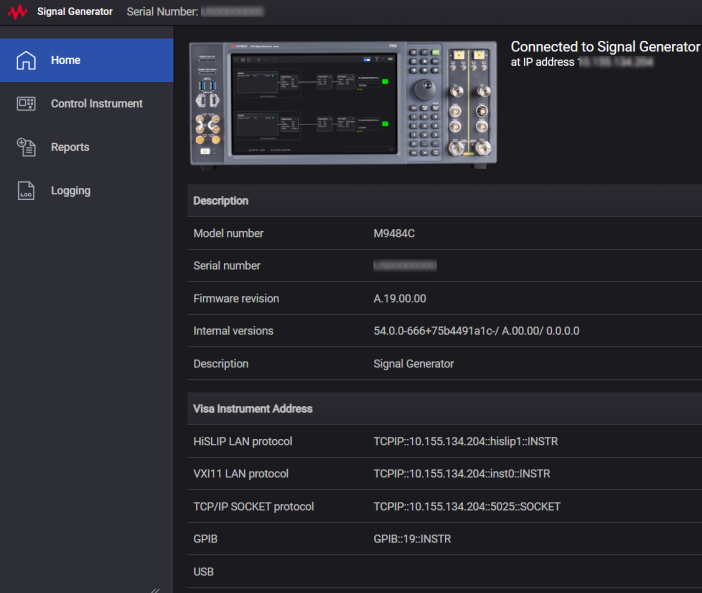Select the 54.0.0-666+75b4491a1c version string
This screenshot has width=702, height=593.
tap(476, 331)
